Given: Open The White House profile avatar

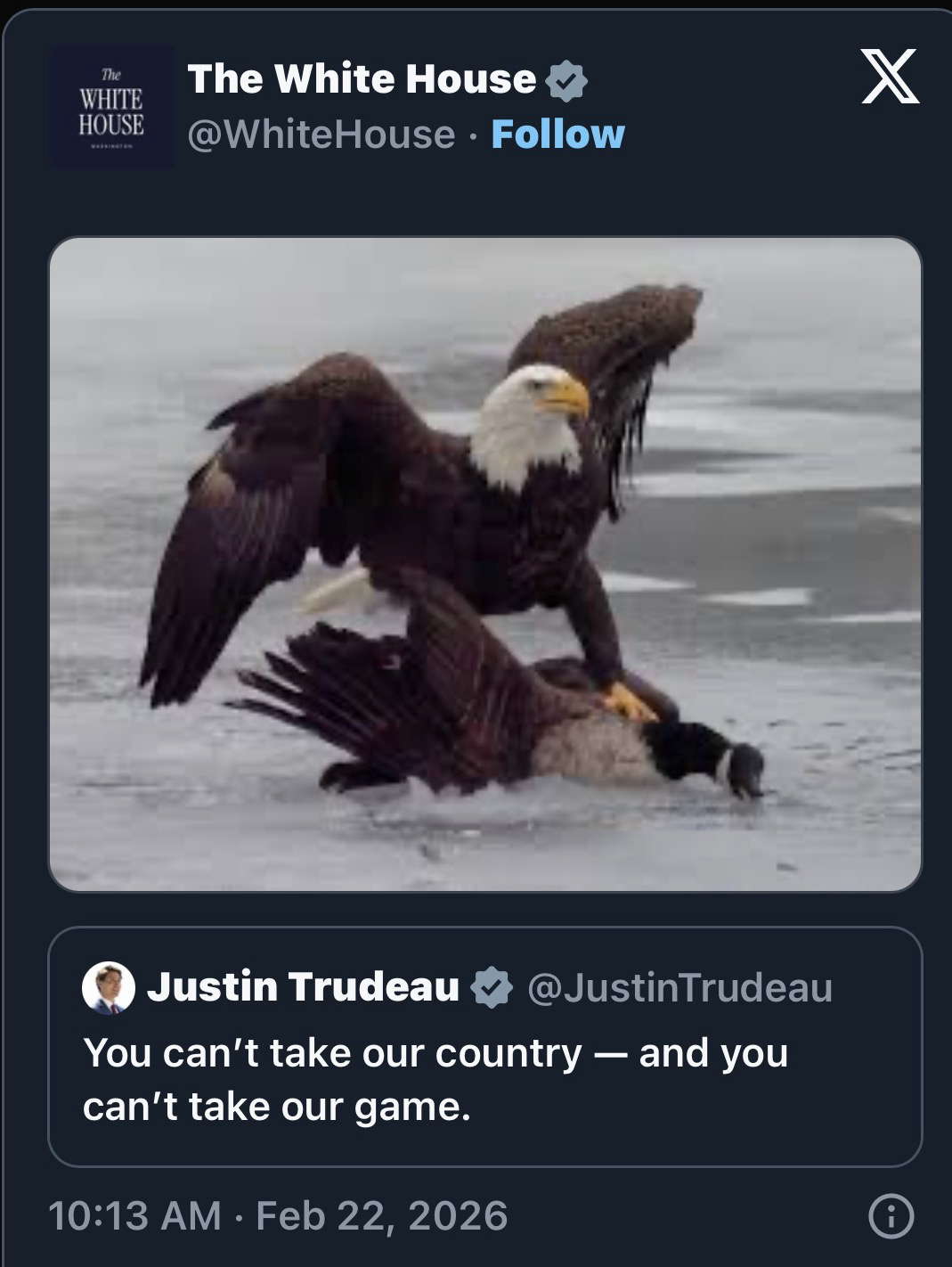Looking at the screenshot, I should coord(110,106).
